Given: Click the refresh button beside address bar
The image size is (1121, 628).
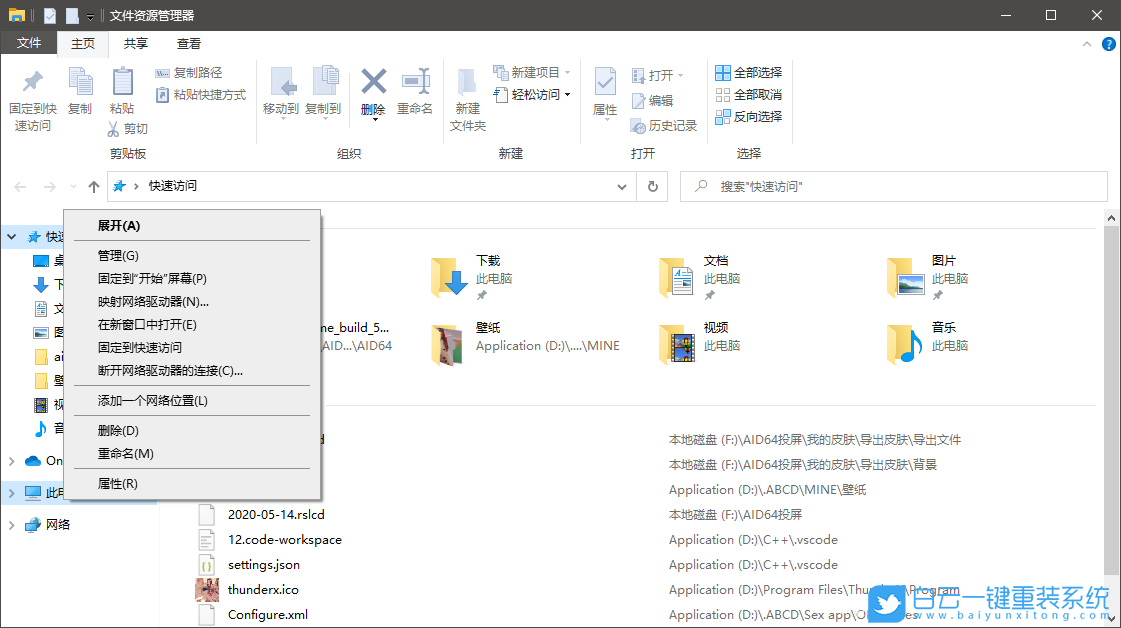Looking at the screenshot, I should click(x=651, y=186).
